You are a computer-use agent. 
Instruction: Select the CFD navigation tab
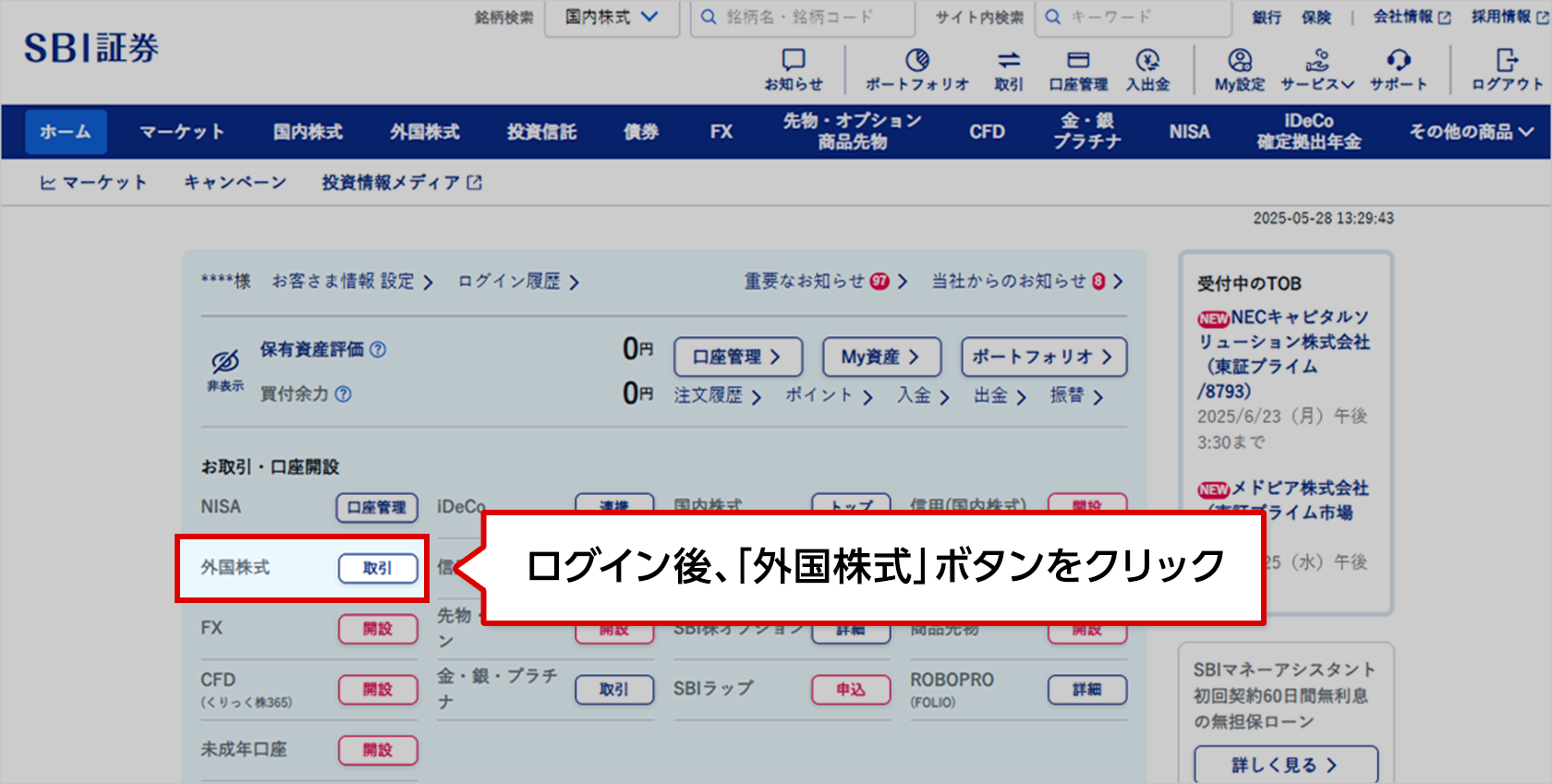(987, 132)
